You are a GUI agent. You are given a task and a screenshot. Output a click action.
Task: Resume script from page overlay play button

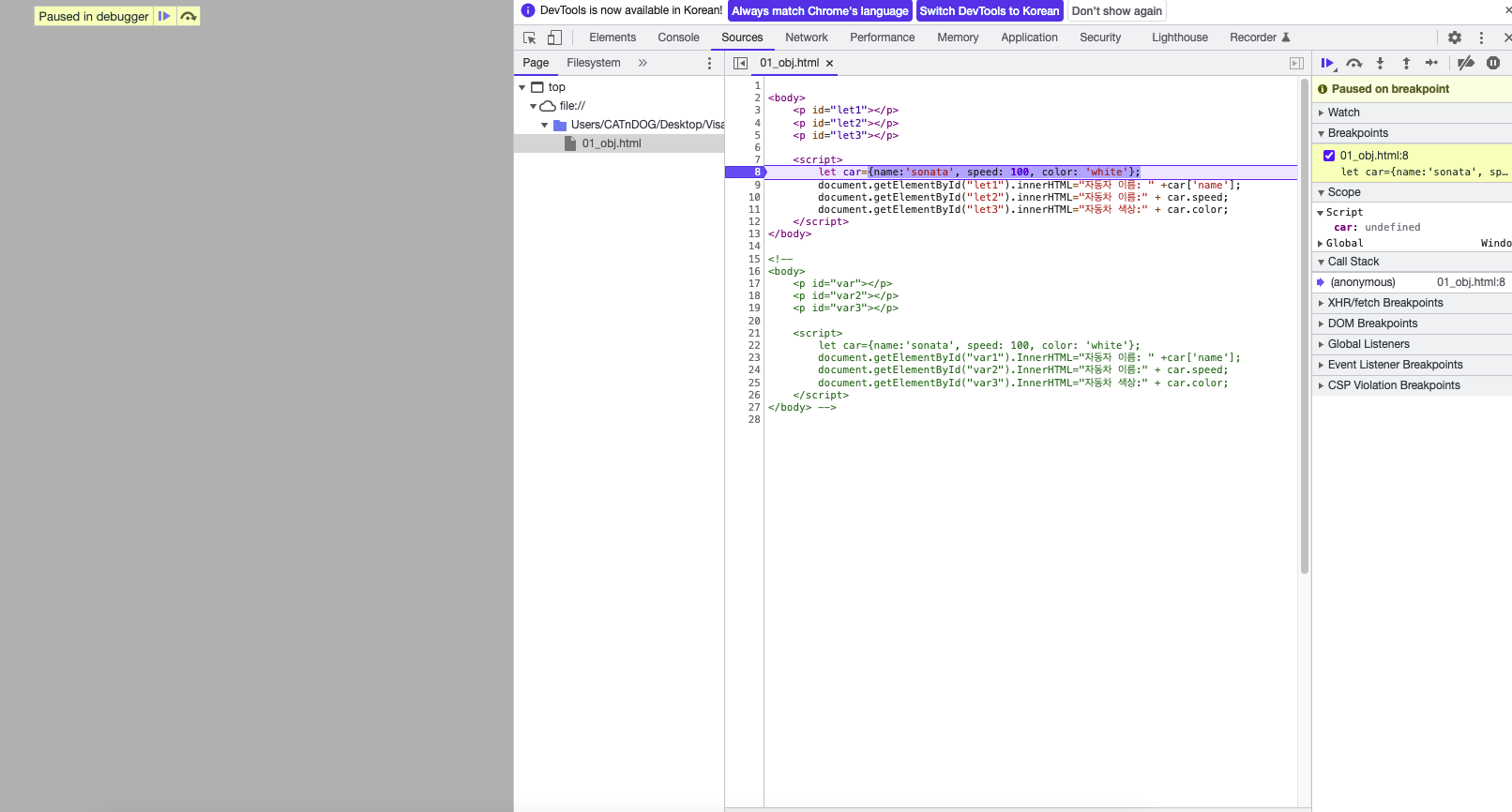[x=164, y=16]
